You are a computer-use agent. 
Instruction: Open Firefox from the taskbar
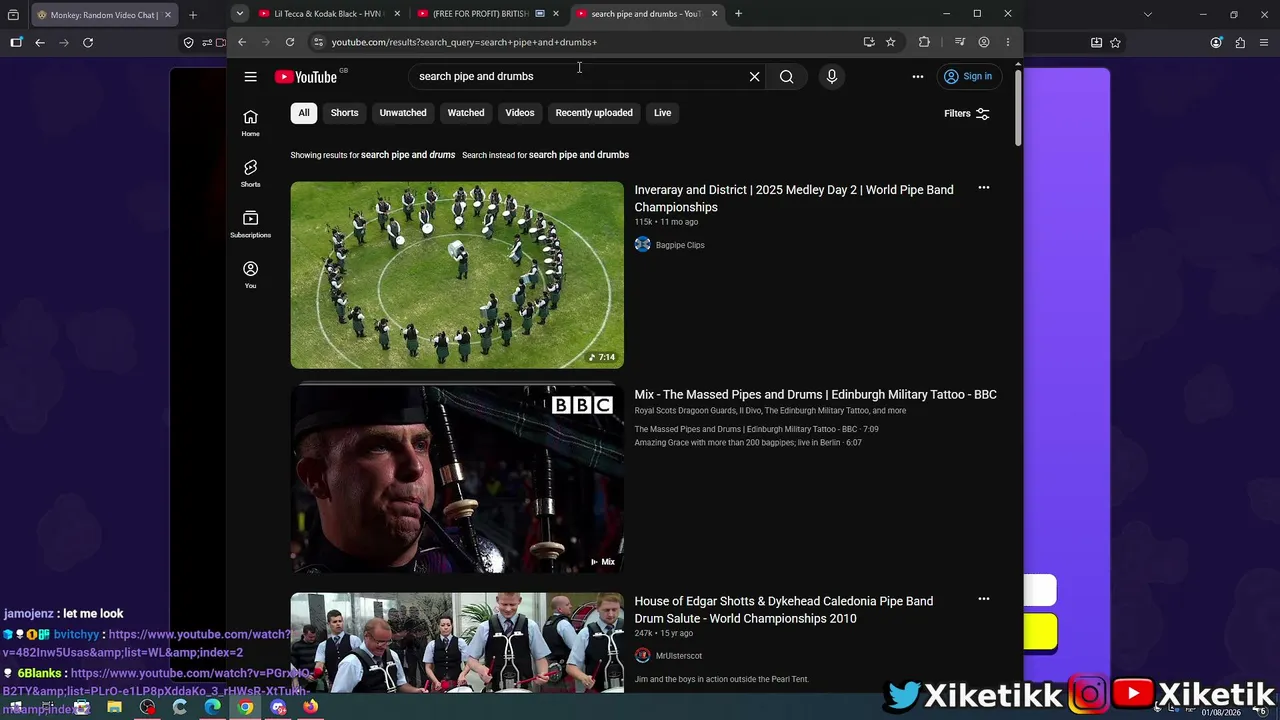point(310,707)
